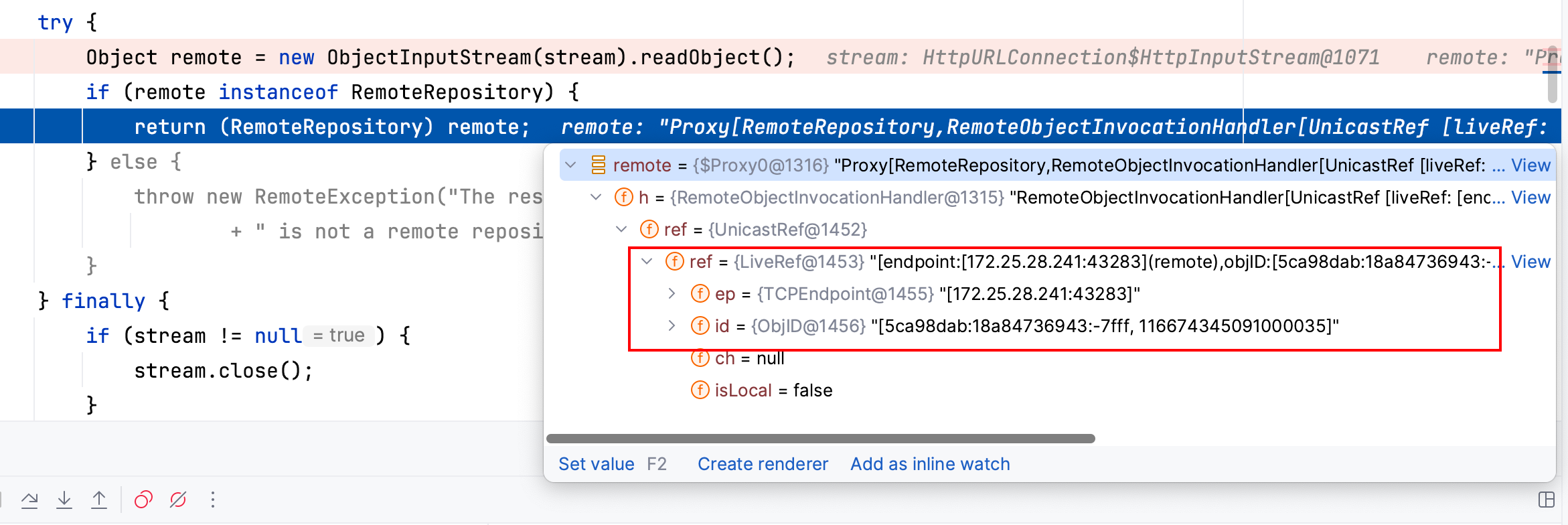The image size is (1568, 525).
Task: Click the inline '= true' hint after null
Action: pos(339,335)
